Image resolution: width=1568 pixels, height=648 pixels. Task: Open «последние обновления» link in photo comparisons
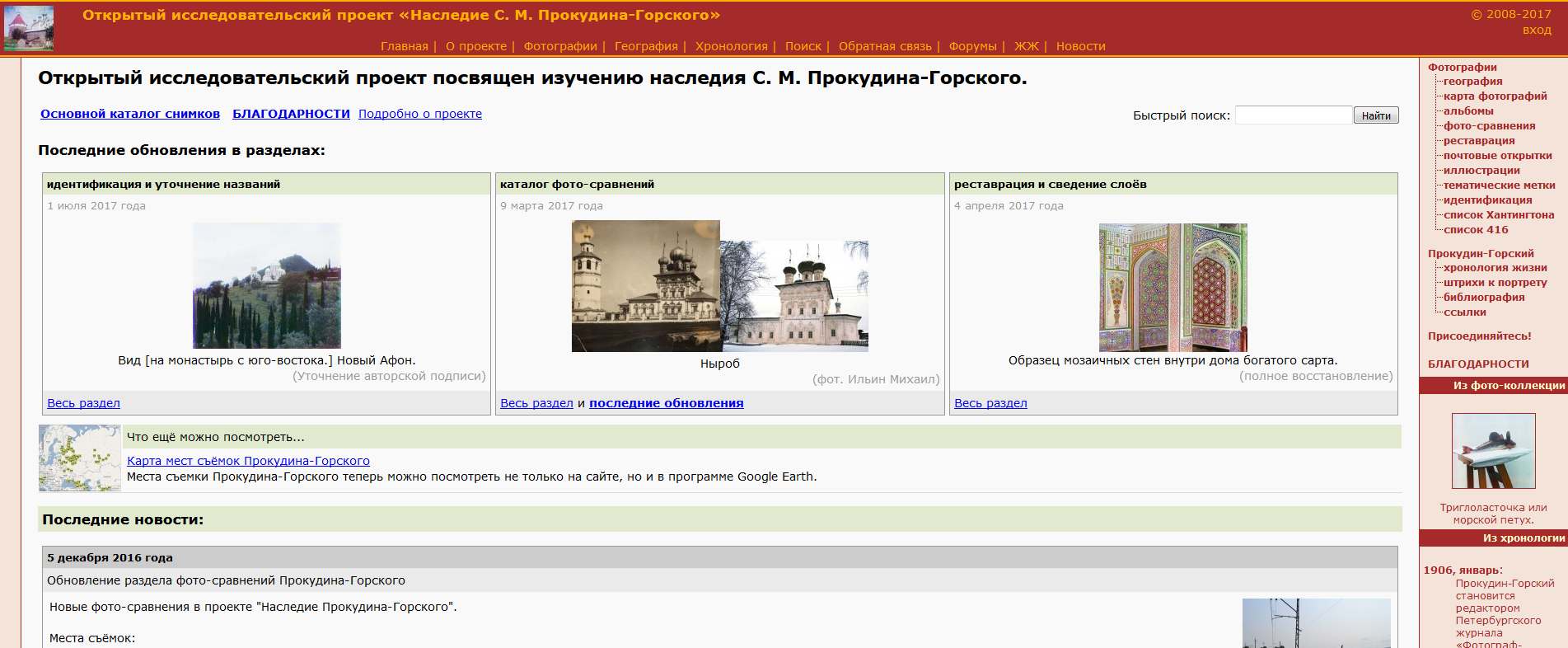(666, 403)
